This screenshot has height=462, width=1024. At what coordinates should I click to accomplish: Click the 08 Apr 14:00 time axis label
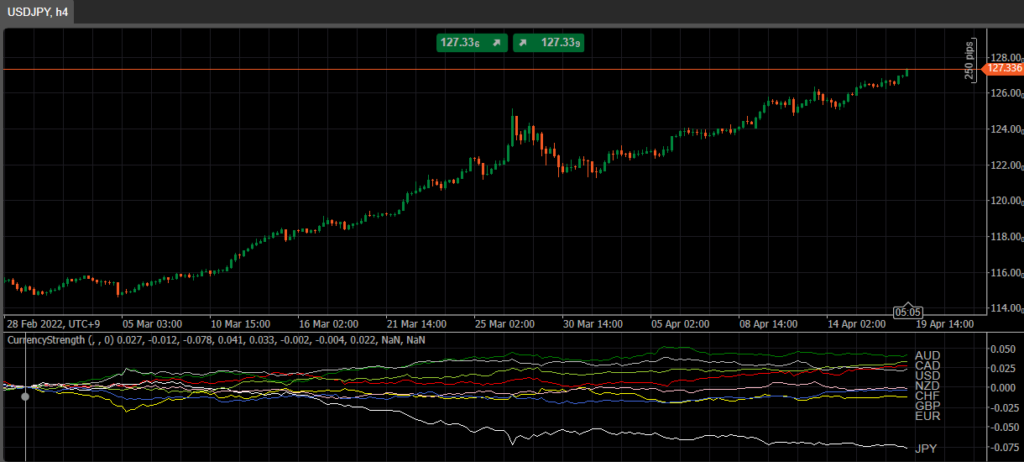769,324
